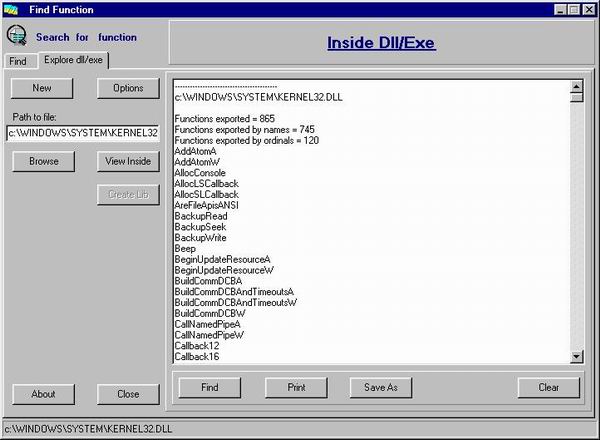Click the Find button below the results list
The image size is (600, 440).
[x=210, y=388]
